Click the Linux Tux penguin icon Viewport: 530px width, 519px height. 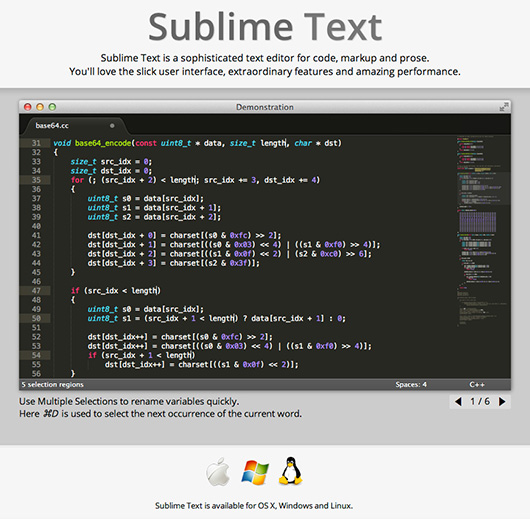(x=290, y=471)
